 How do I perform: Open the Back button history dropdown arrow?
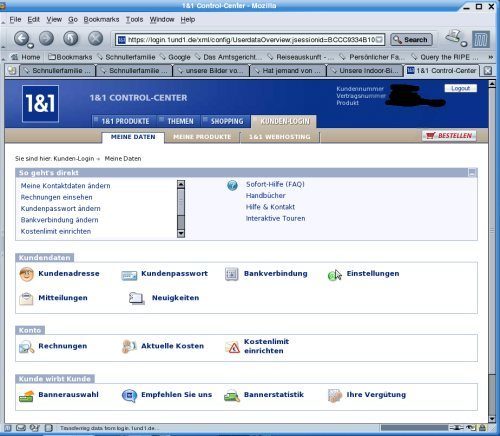(x=31, y=45)
